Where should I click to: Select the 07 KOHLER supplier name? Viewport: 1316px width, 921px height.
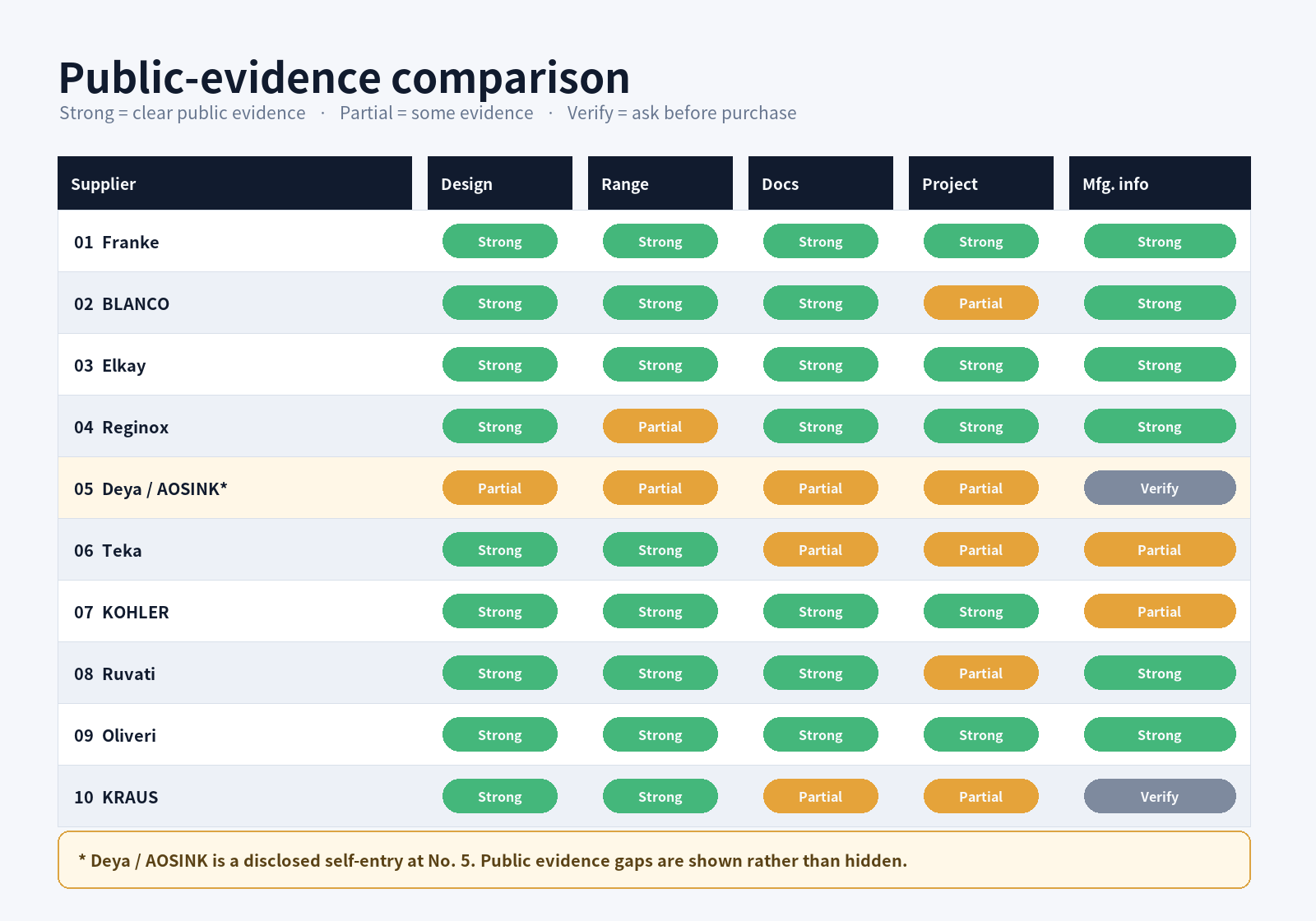[x=122, y=613]
